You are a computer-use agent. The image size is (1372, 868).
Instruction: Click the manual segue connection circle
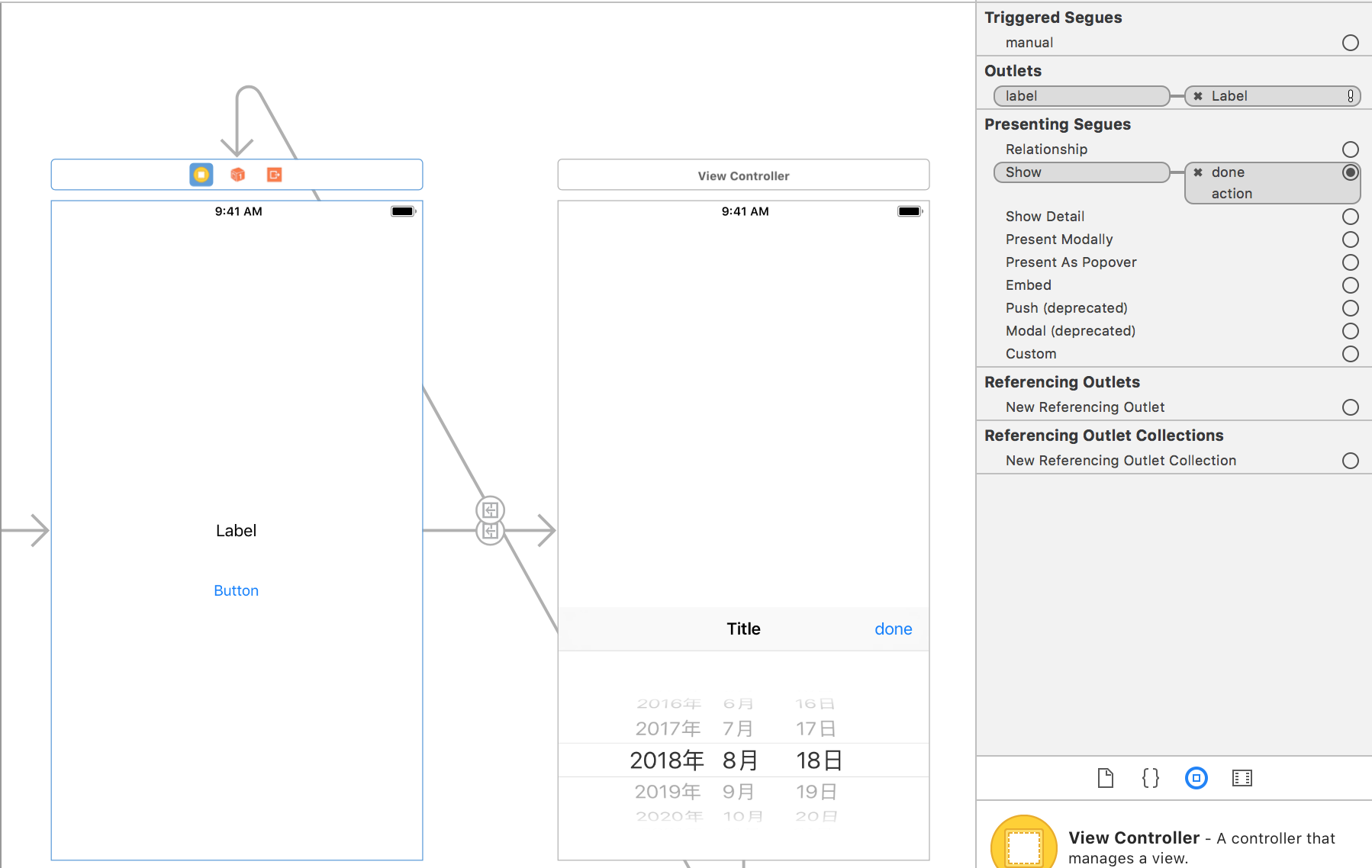(1351, 43)
